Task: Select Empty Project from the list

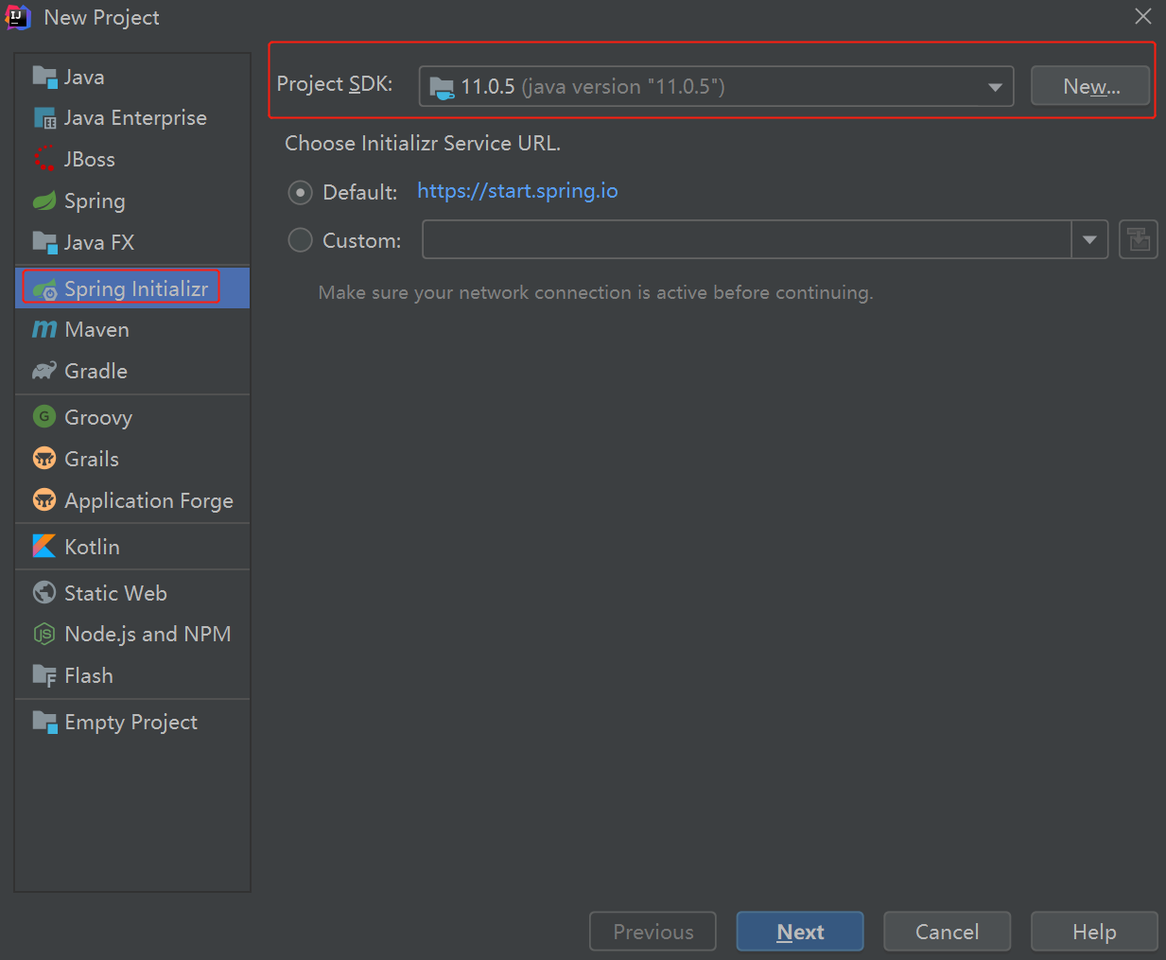Action: [x=130, y=722]
